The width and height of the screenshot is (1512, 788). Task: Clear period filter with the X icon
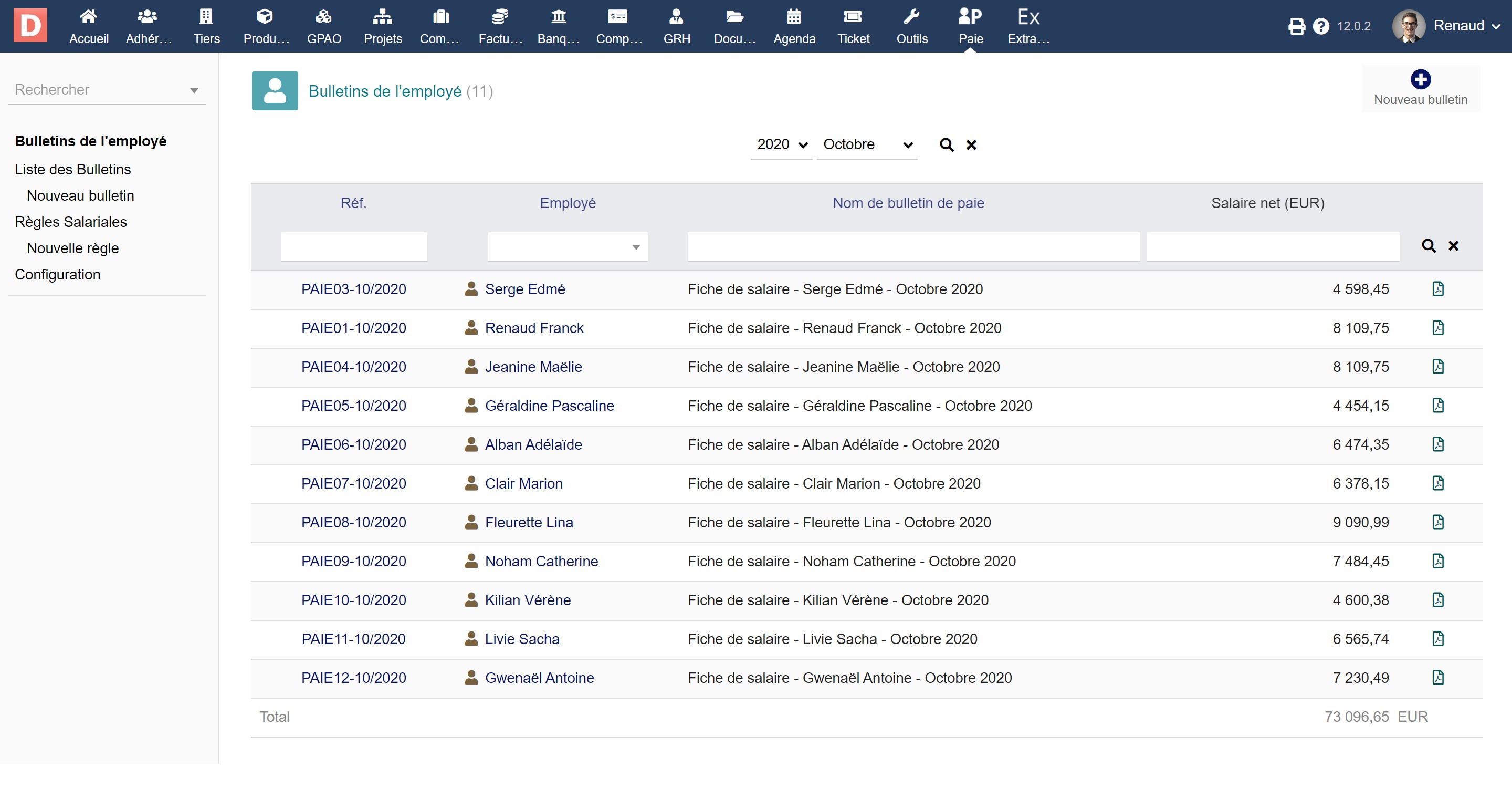pyautogui.click(x=971, y=145)
